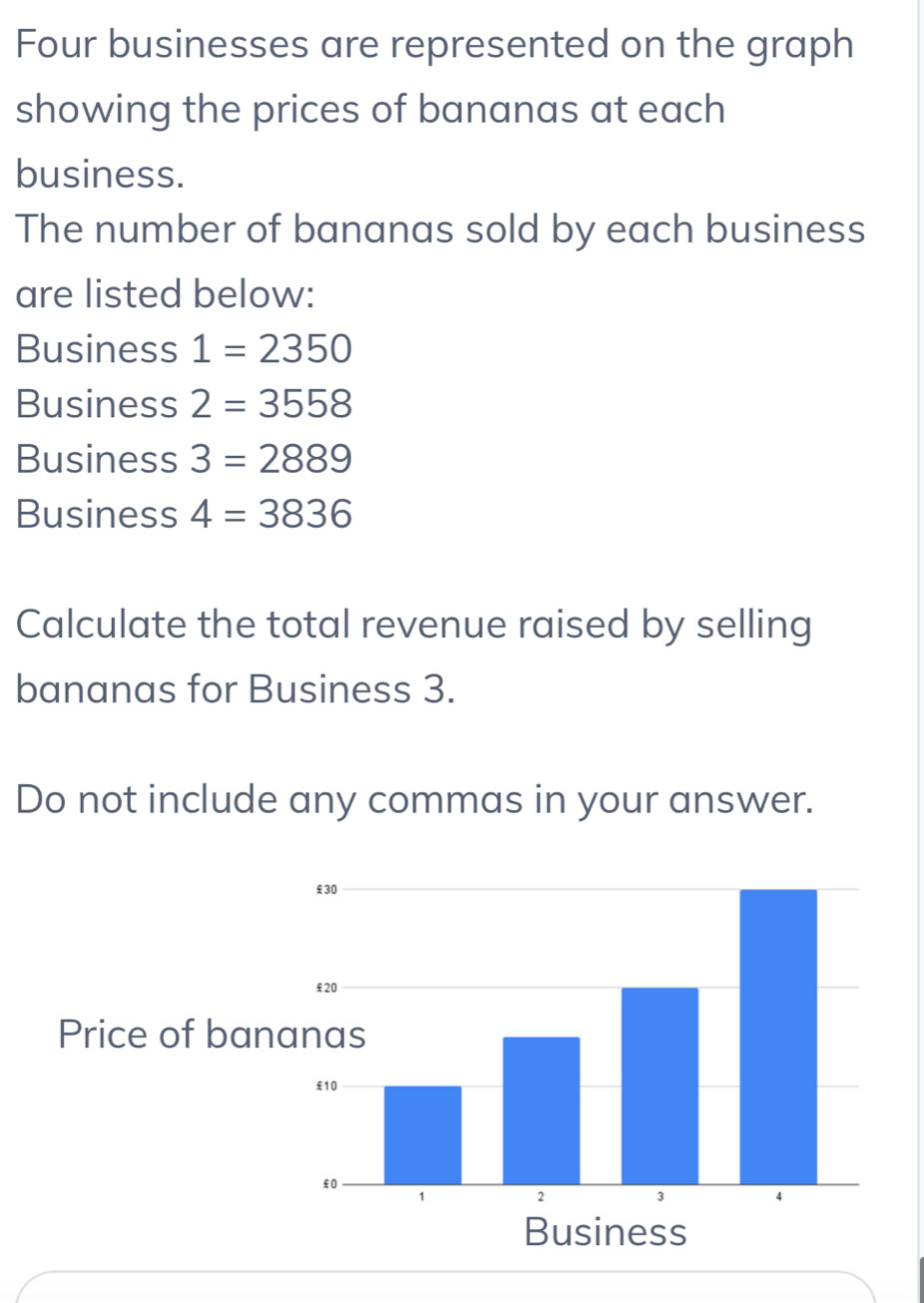Click the 'Business' x-axis title
924x1303 pixels.
(606, 1232)
